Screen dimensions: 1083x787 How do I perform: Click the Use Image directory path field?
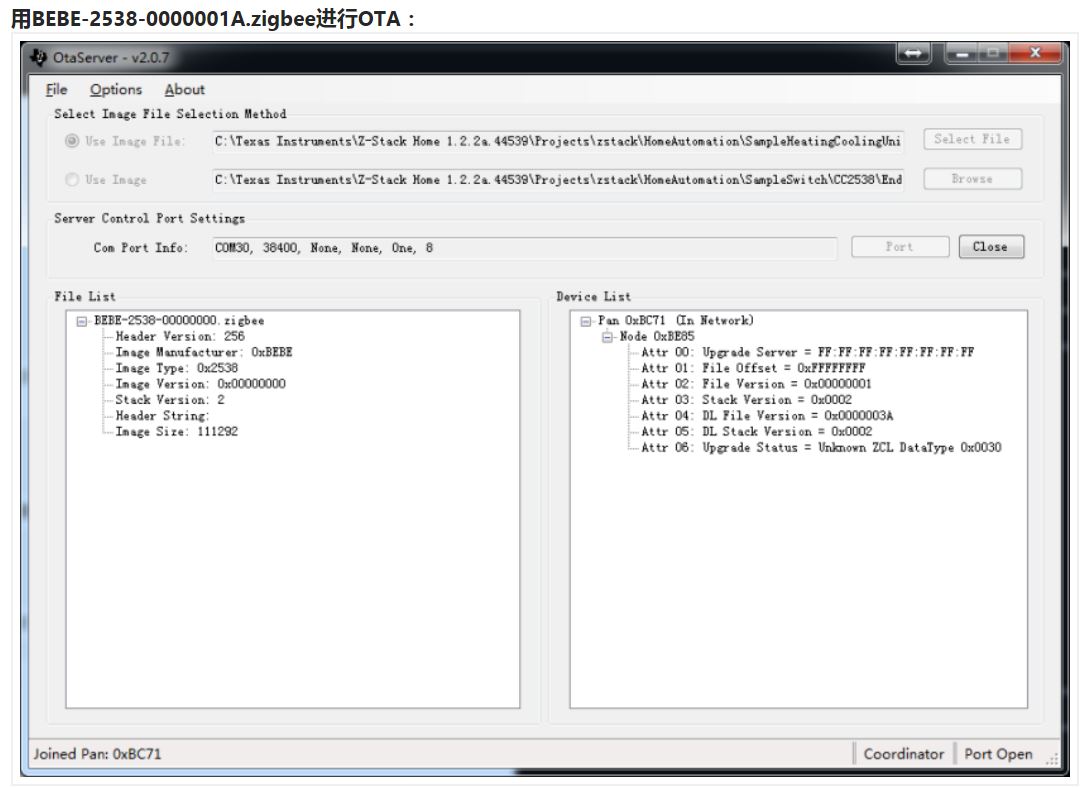point(558,180)
